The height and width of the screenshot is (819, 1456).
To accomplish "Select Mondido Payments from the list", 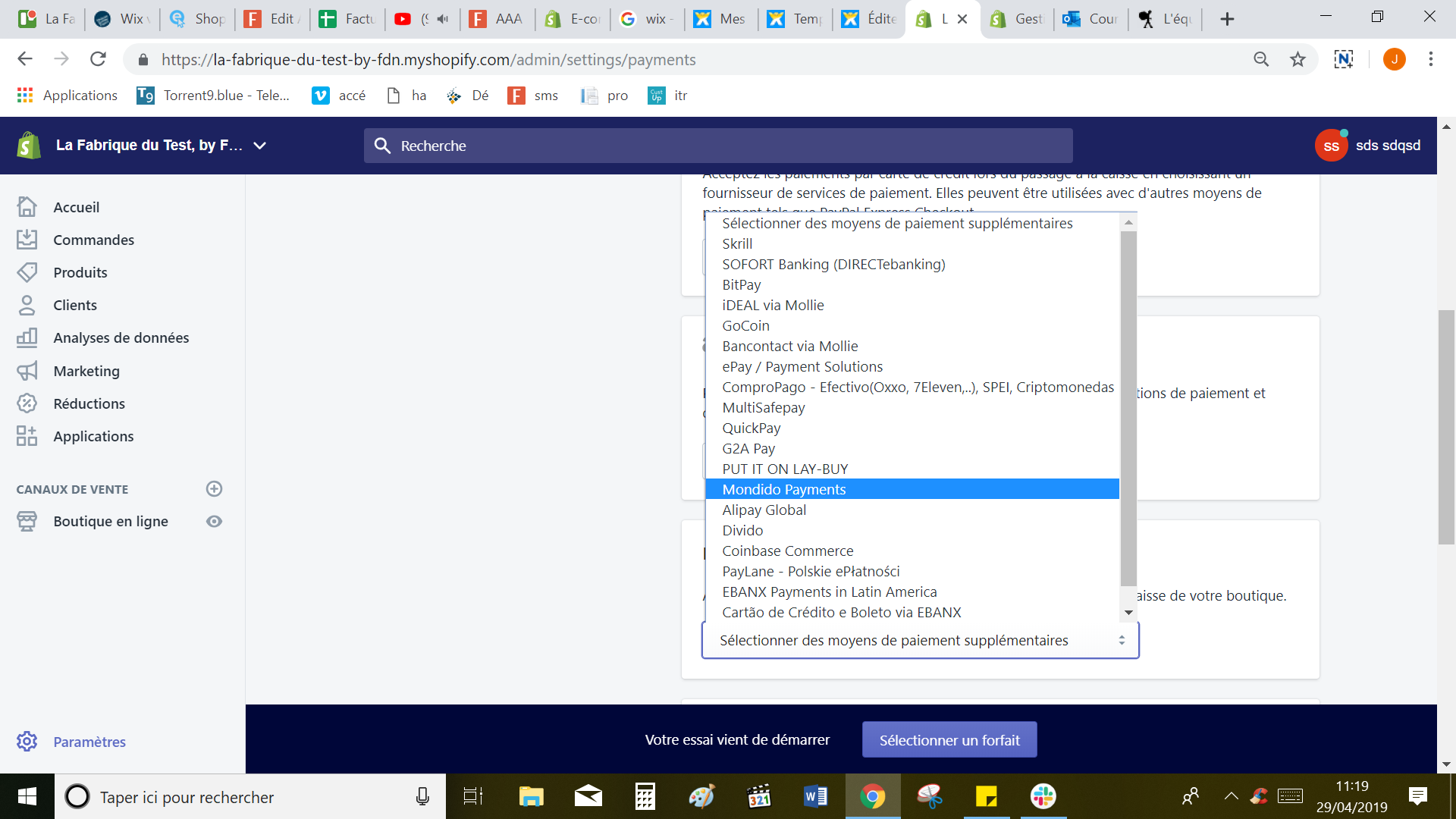I will (x=783, y=490).
